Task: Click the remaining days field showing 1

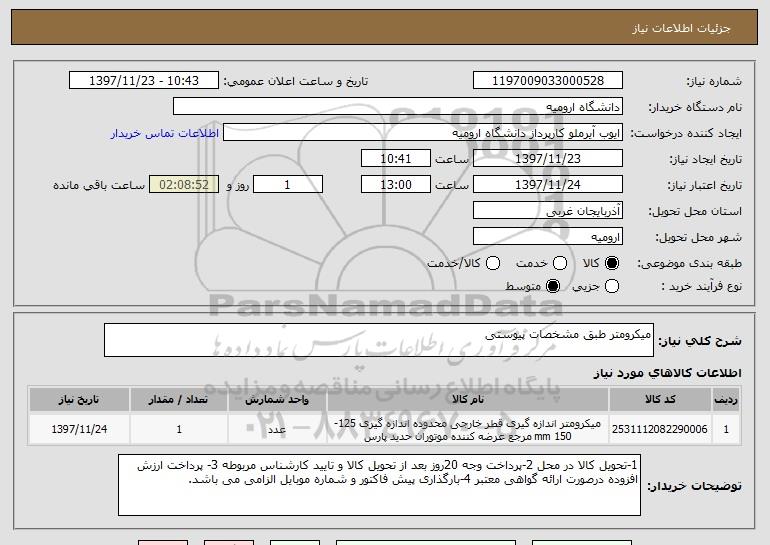Action: (288, 185)
